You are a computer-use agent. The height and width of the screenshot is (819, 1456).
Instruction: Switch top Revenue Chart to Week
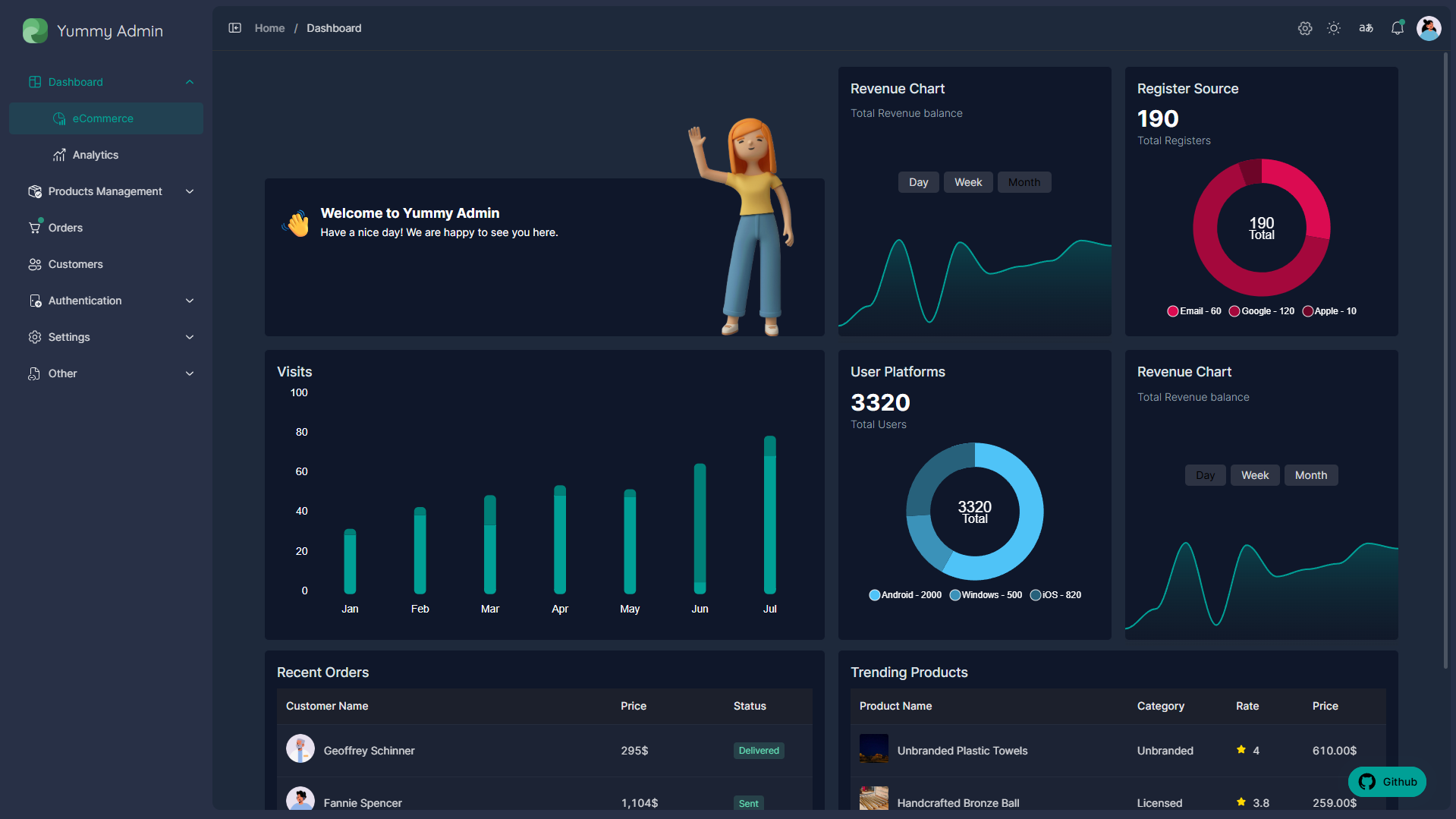(968, 182)
